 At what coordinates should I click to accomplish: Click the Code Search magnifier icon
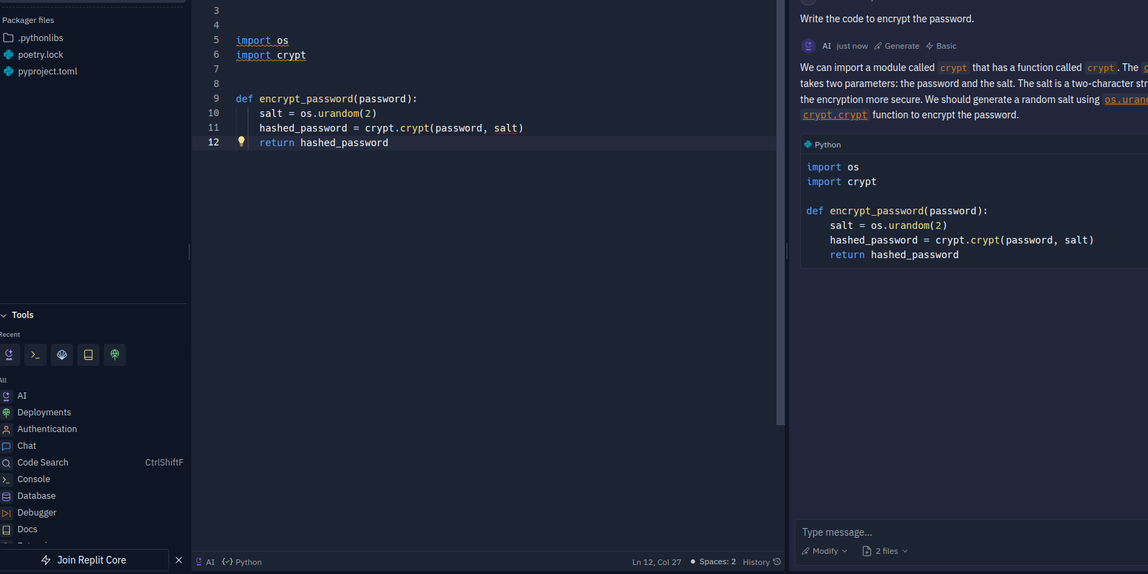coord(6,463)
